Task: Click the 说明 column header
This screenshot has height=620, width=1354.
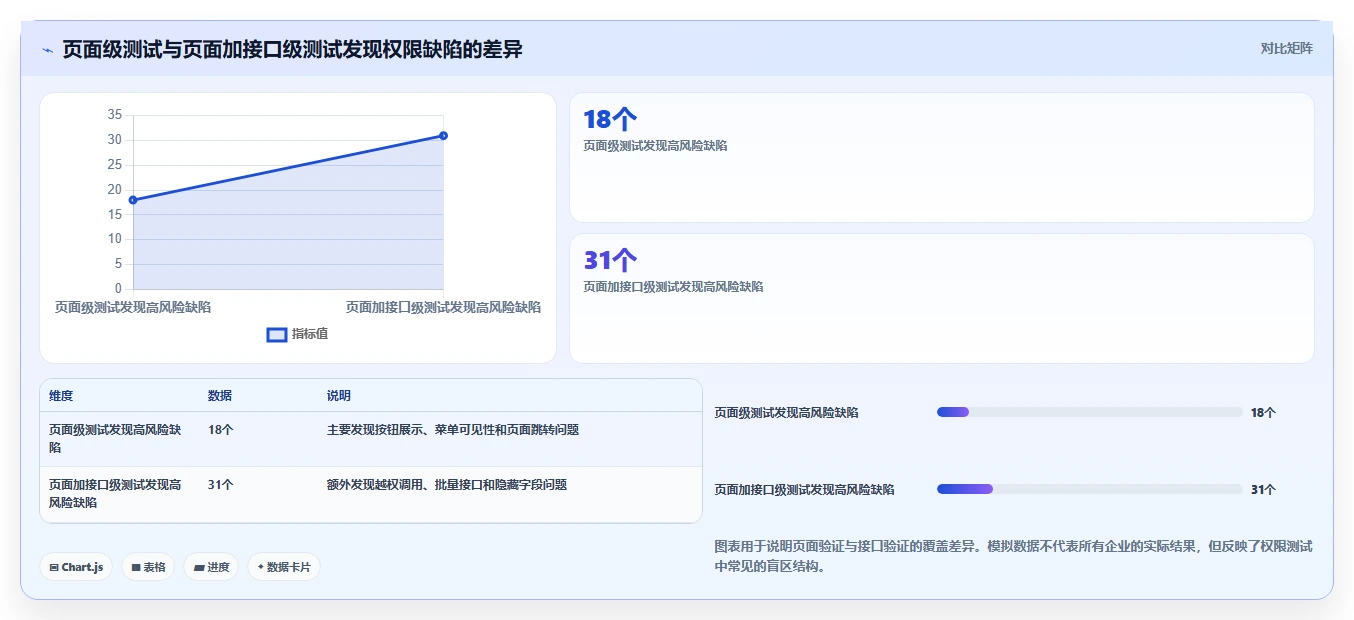Action: click(339, 396)
